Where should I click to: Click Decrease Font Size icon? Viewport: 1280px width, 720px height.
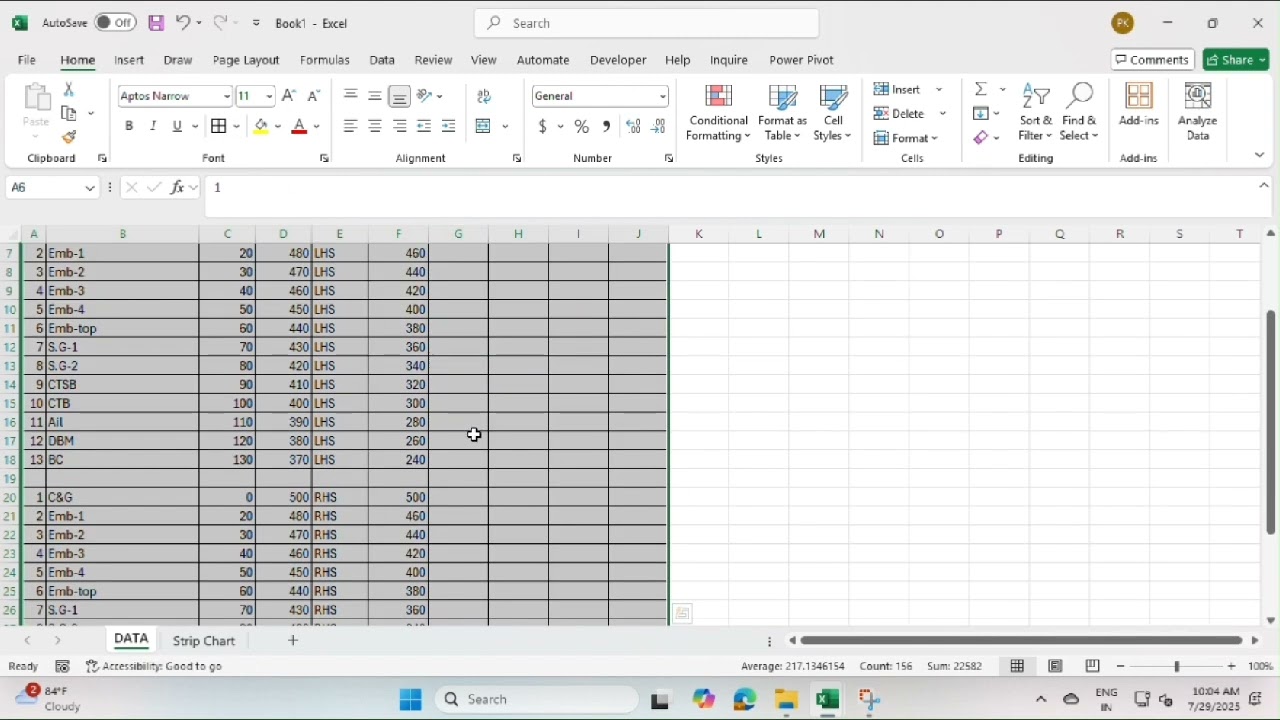point(313,96)
